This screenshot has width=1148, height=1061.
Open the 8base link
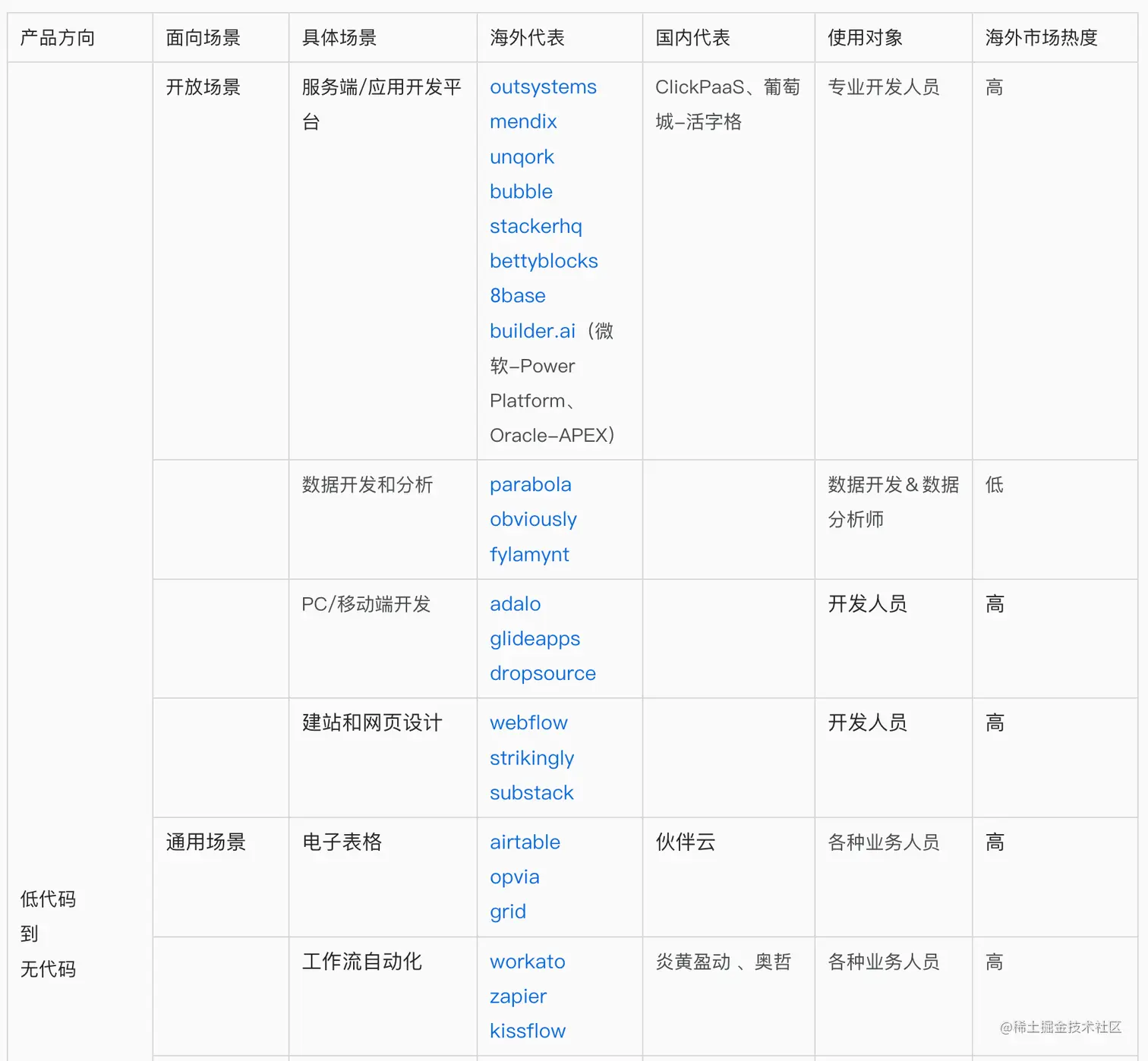coord(517,296)
